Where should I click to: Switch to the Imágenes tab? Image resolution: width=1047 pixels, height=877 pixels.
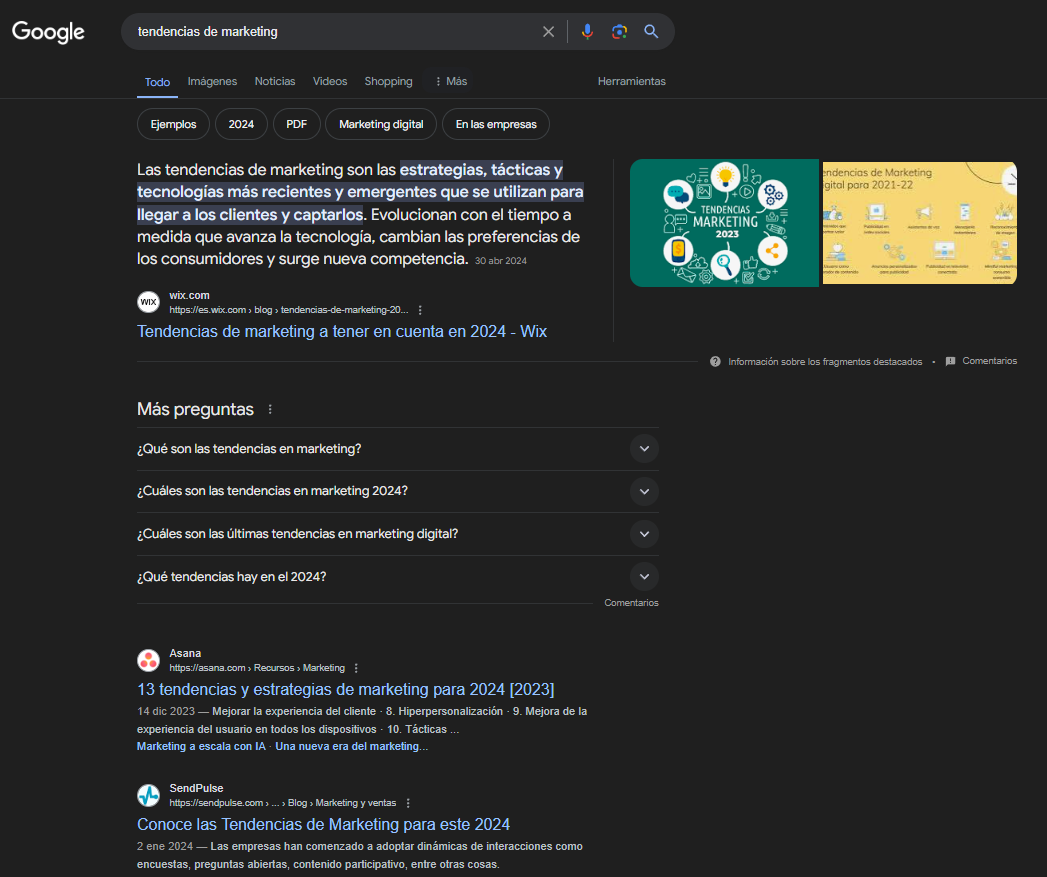coord(212,82)
